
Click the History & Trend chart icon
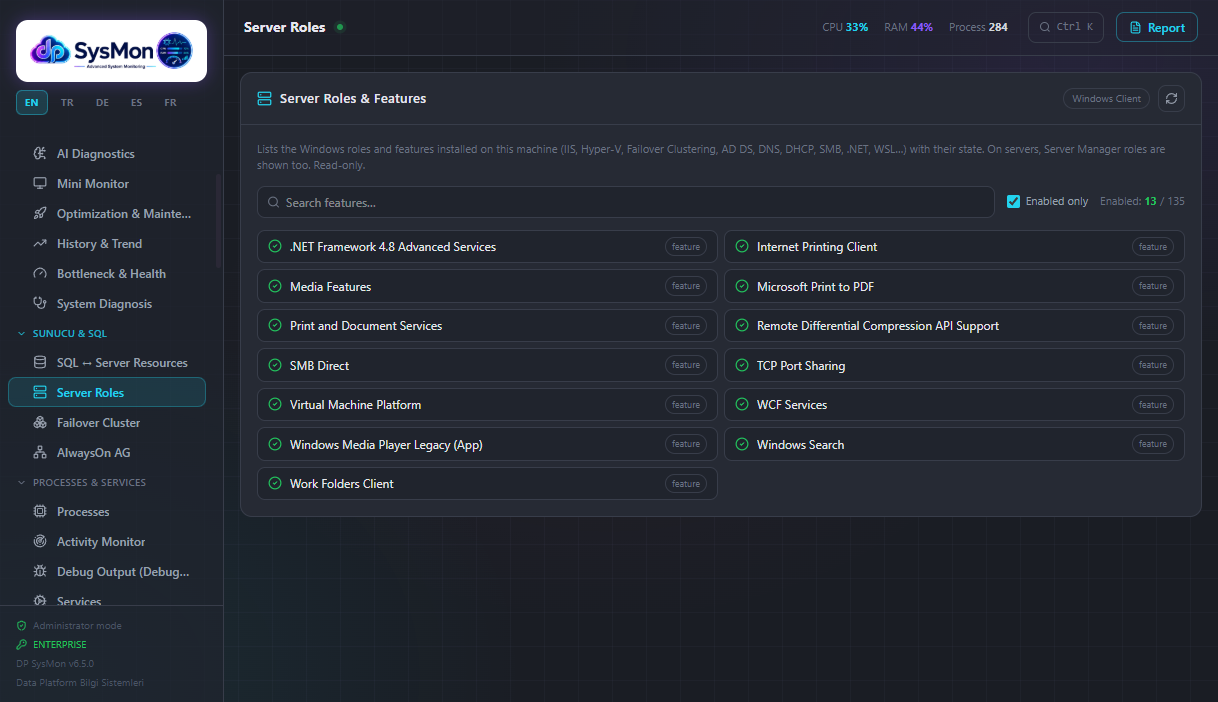[x=40, y=244]
